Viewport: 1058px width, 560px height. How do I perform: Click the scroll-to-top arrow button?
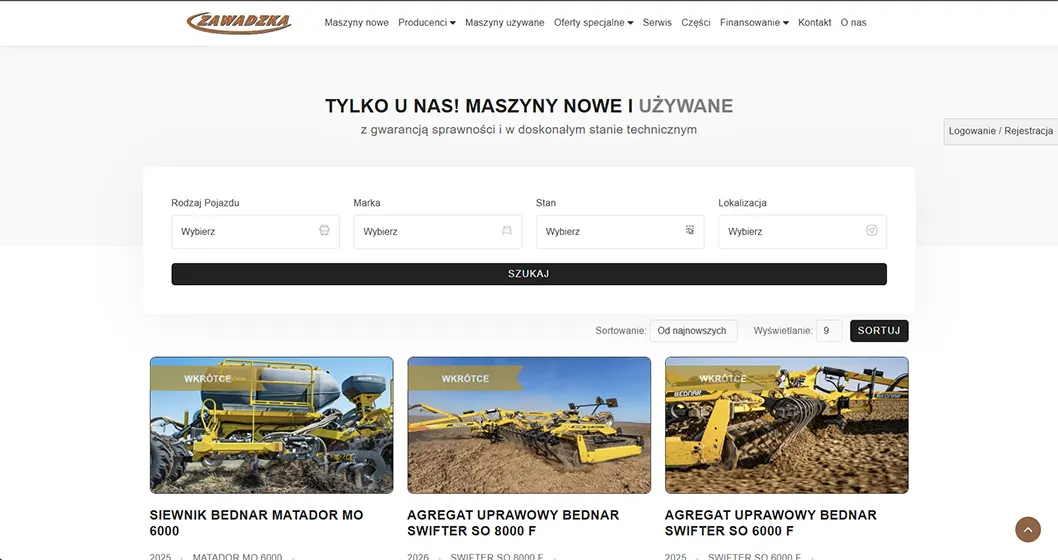1028,530
